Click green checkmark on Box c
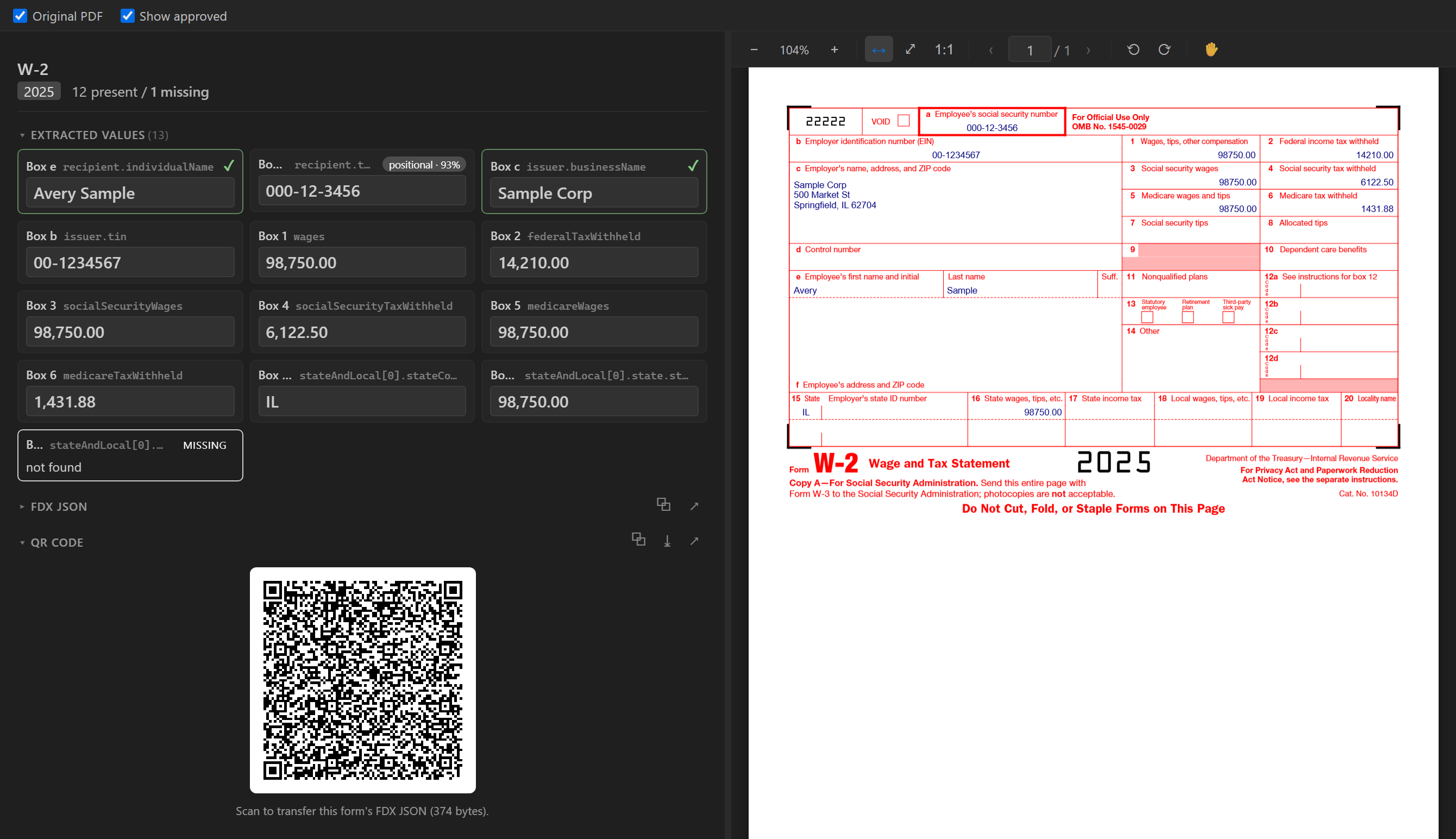Screen dimensions: 1456x839 click(x=693, y=166)
